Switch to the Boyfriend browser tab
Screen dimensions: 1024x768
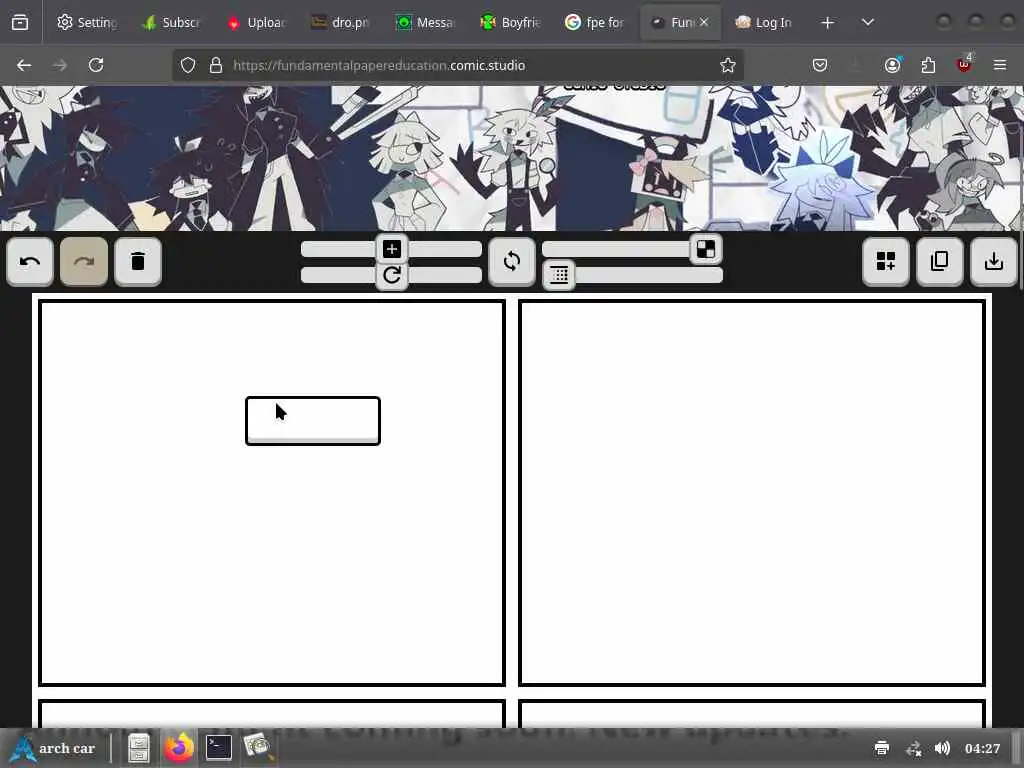point(512,22)
